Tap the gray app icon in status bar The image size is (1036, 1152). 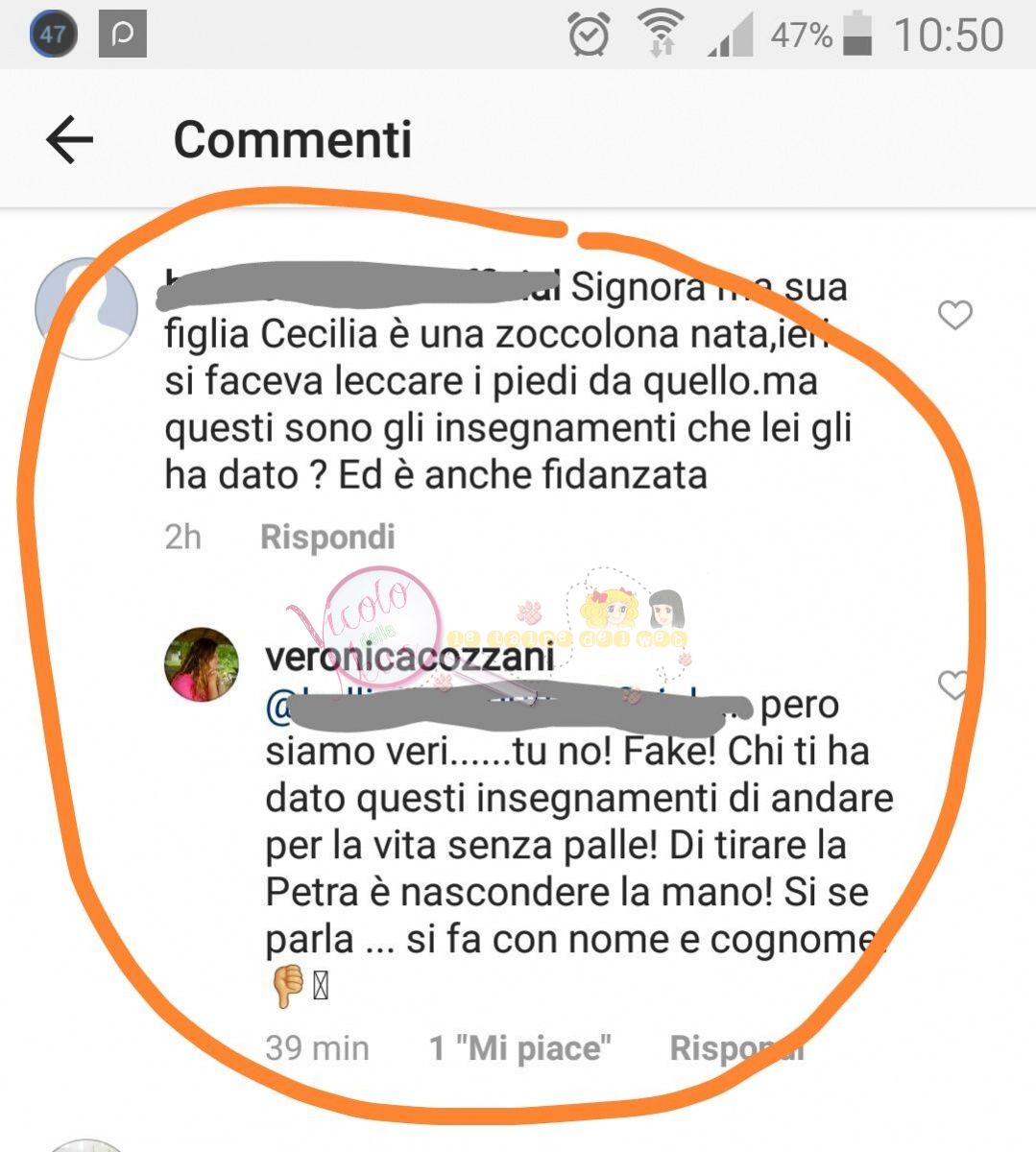123,36
